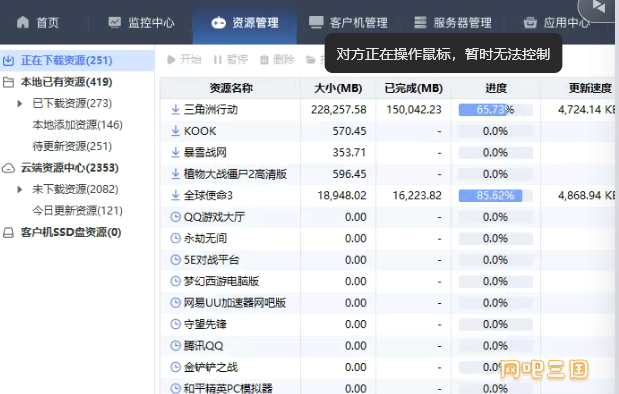The width and height of the screenshot is (619, 394).
Task: Click the computer screen icon for 客户机管理
Action: (316, 23)
